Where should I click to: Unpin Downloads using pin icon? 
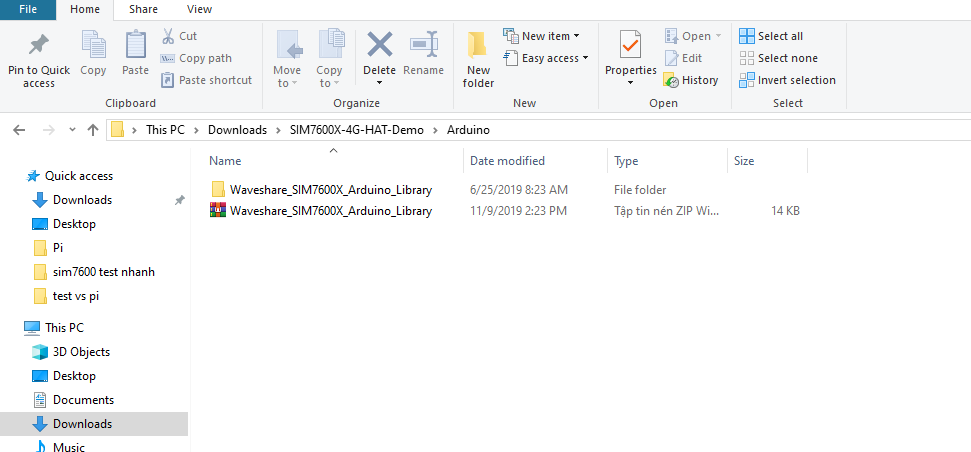point(180,200)
